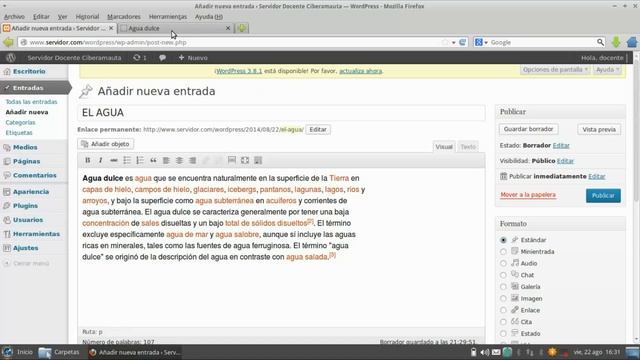
Task: Select Estado post format
Action: click(x=503, y=334)
